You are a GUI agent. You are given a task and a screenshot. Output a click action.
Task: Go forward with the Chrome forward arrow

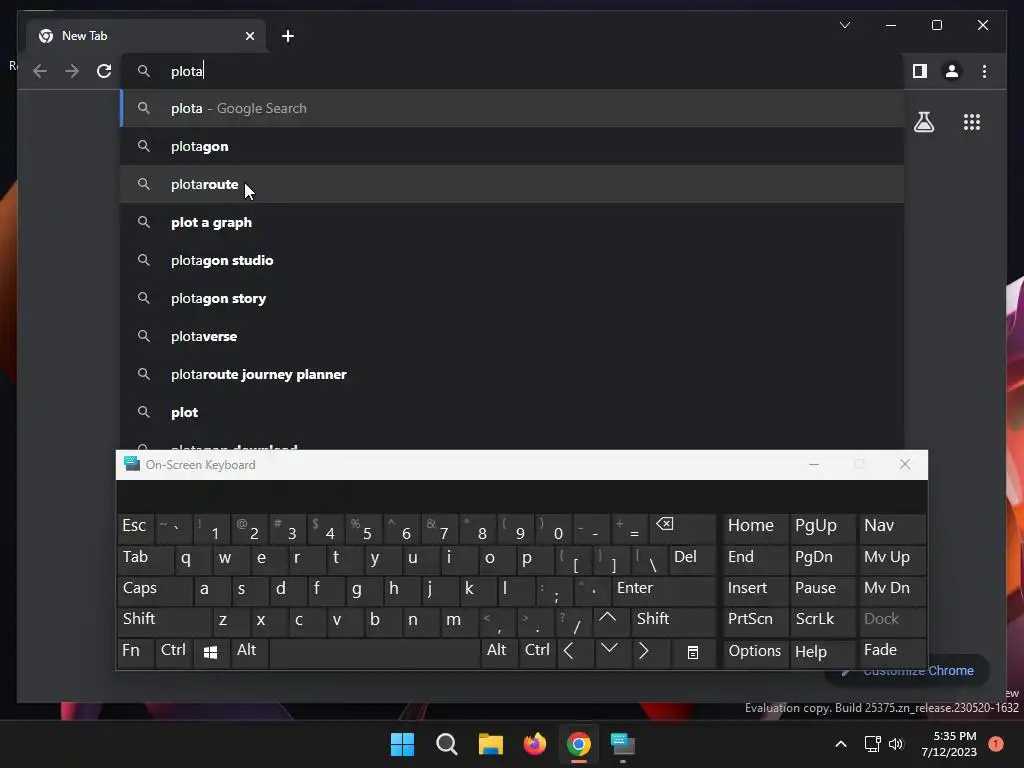point(72,71)
